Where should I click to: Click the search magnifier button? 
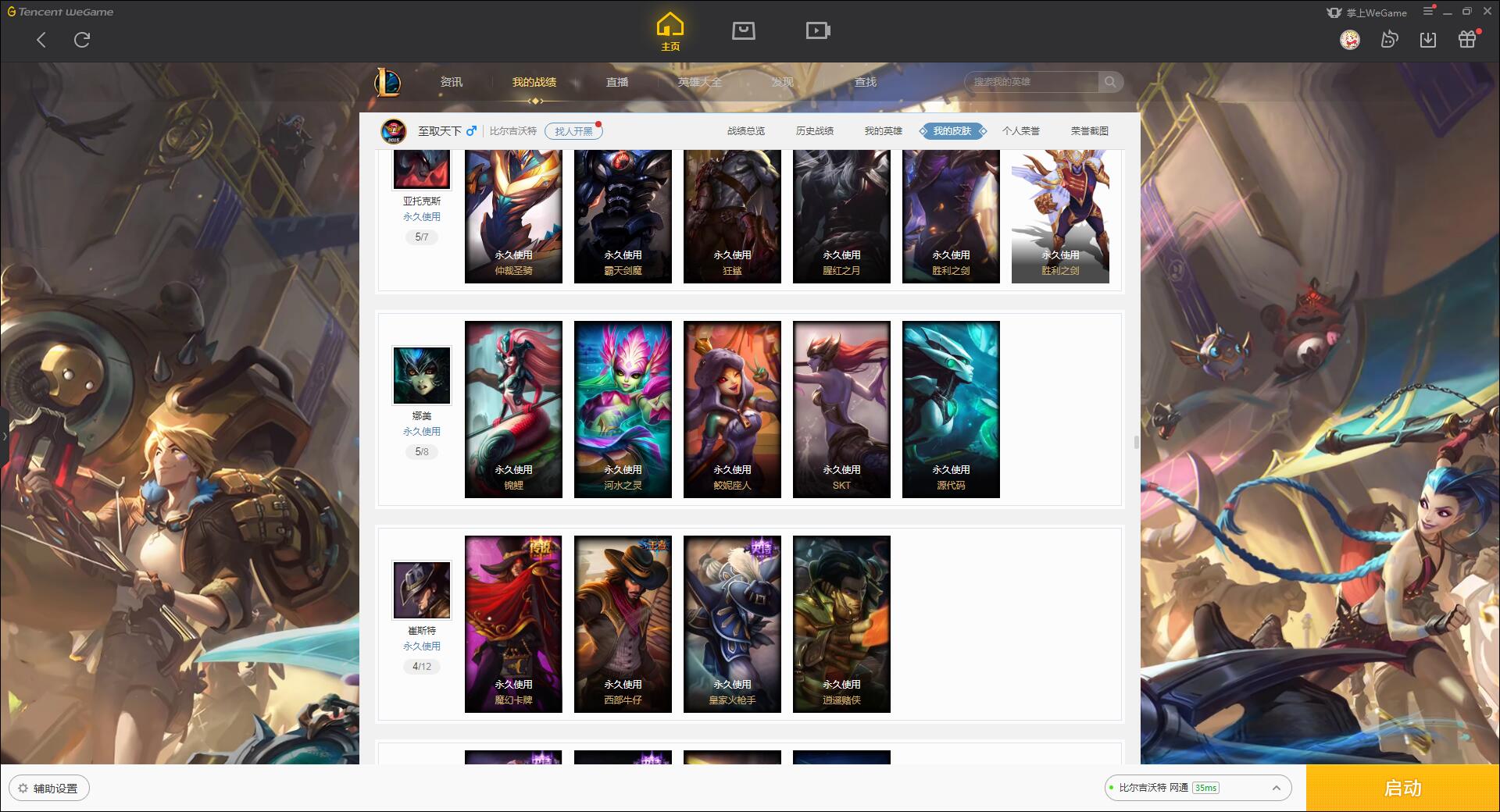(x=1110, y=82)
